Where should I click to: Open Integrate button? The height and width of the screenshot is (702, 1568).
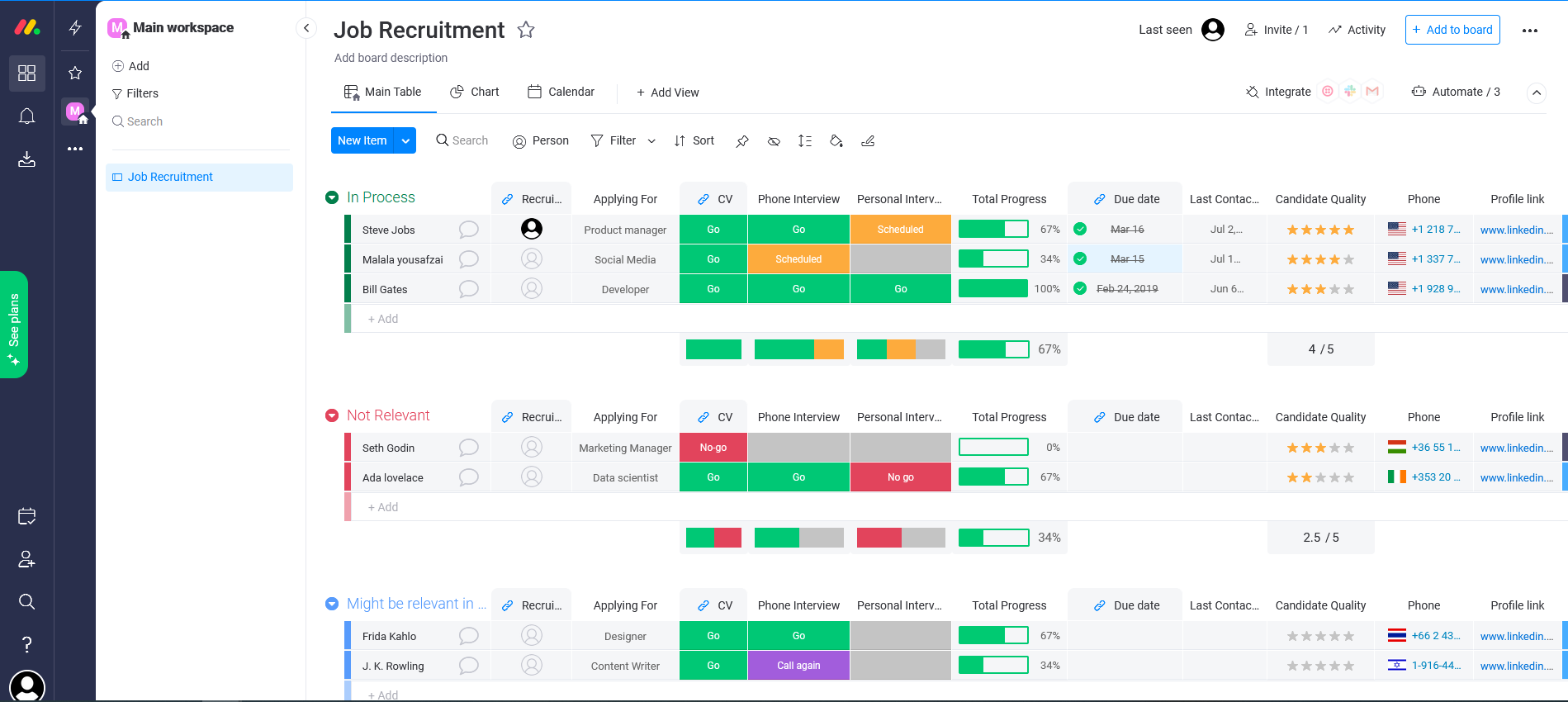pos(1278,92)
